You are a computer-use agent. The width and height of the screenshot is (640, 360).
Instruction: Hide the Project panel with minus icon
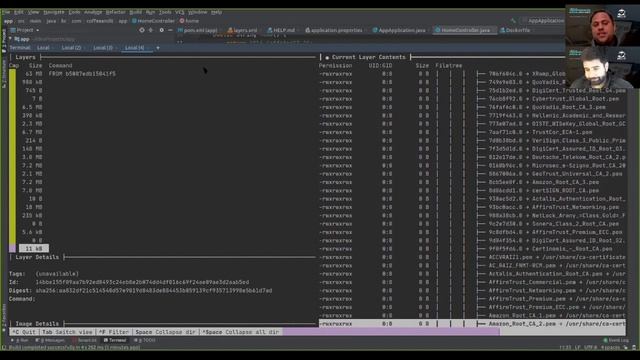click(x=170, y=30)
